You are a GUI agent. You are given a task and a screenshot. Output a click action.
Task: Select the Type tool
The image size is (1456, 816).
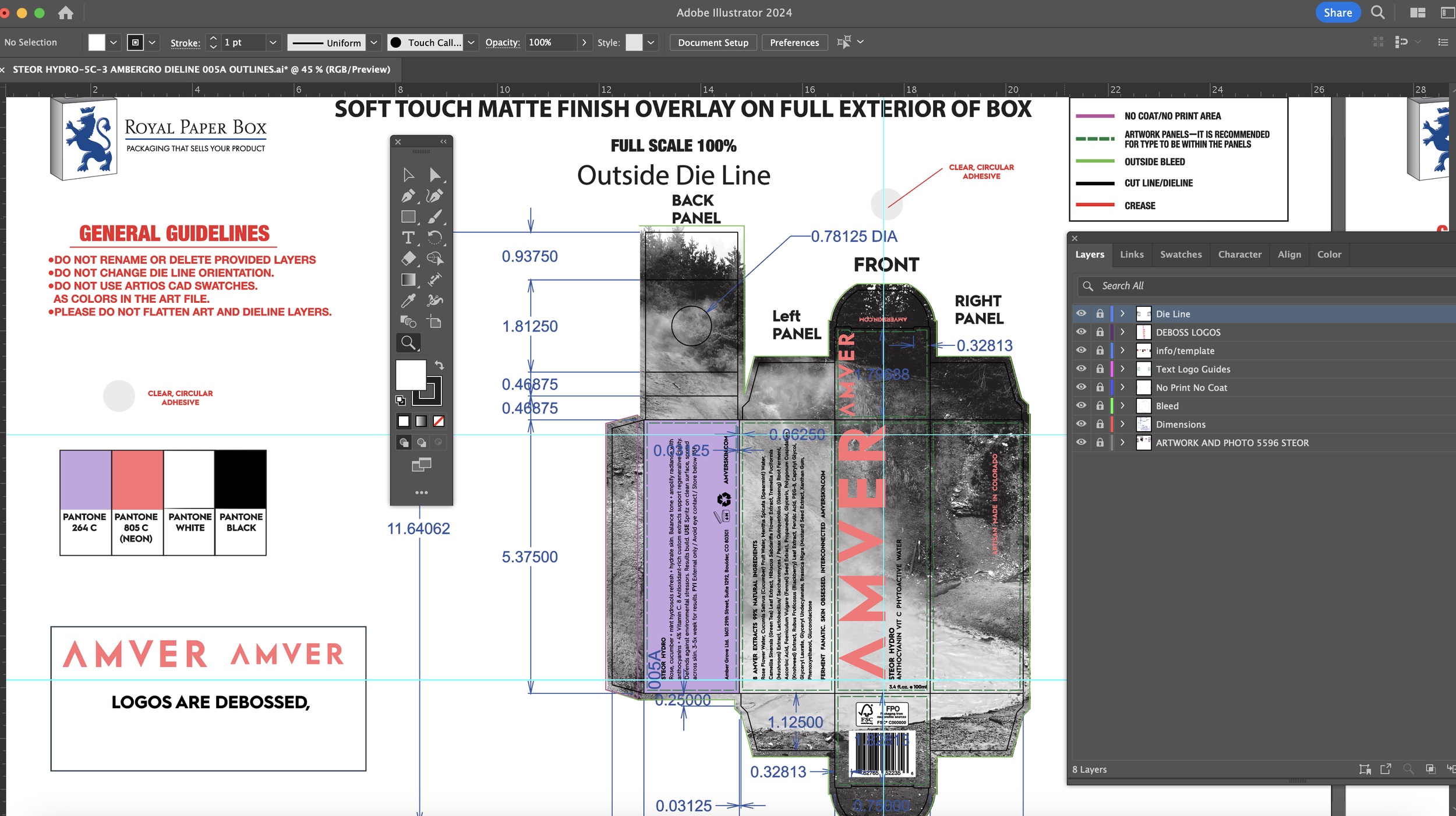point(408,238)
